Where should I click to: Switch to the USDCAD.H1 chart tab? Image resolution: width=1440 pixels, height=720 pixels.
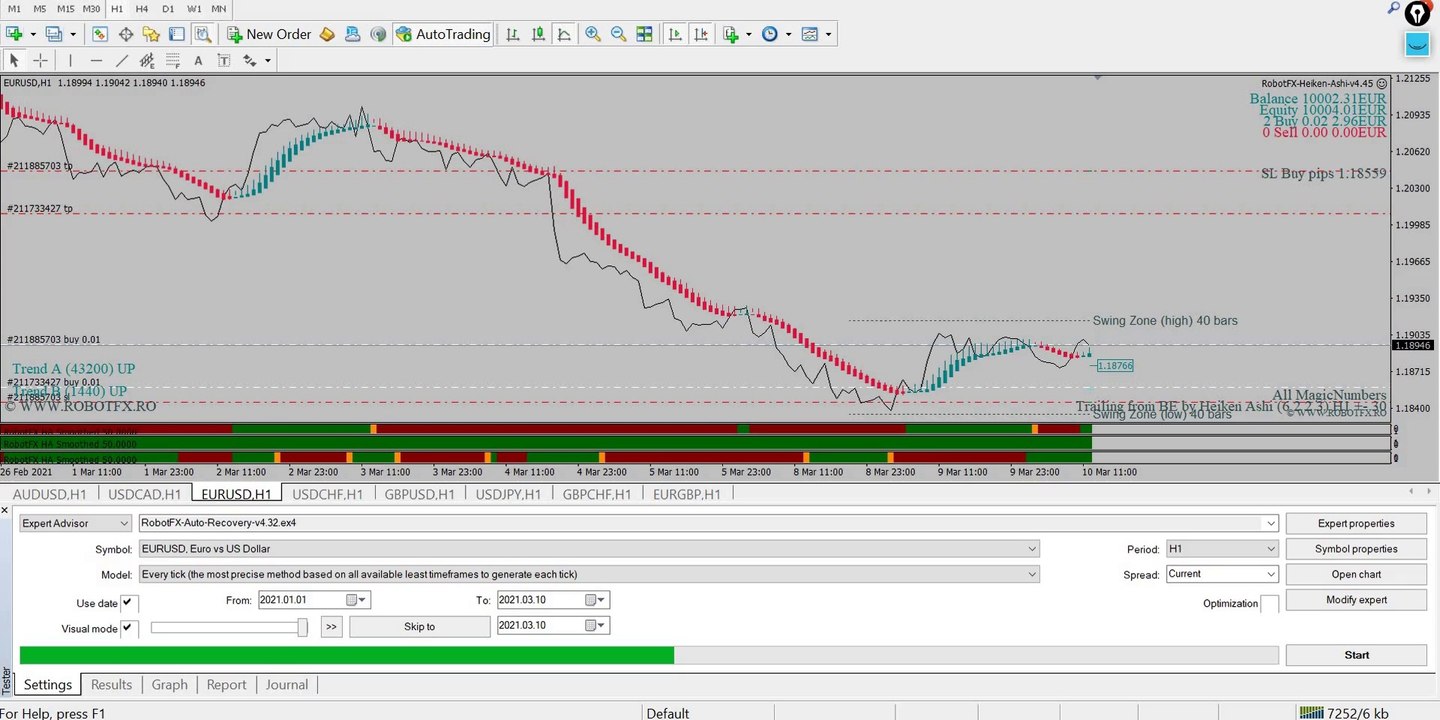tap(145, 494)
